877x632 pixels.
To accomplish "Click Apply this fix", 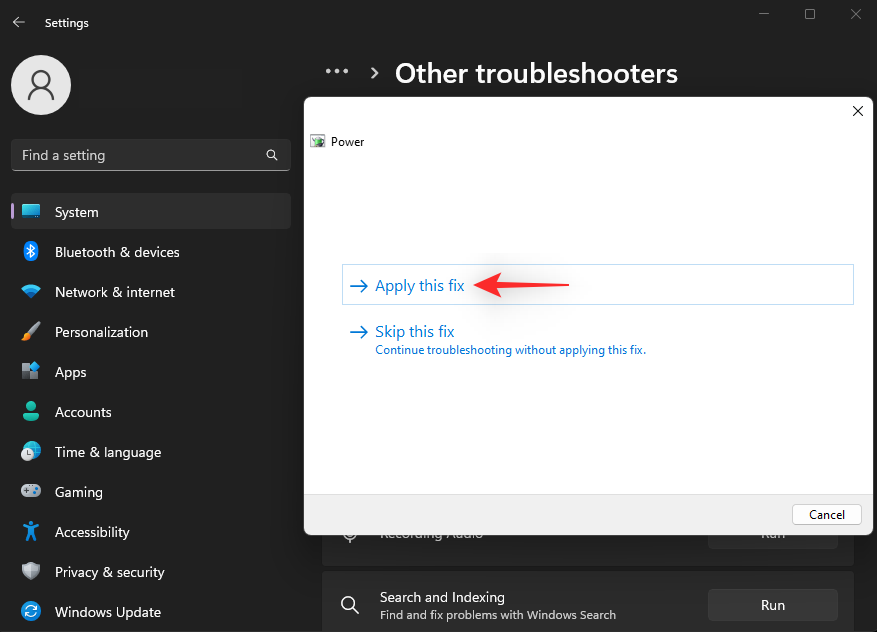I will click(418, 285).
